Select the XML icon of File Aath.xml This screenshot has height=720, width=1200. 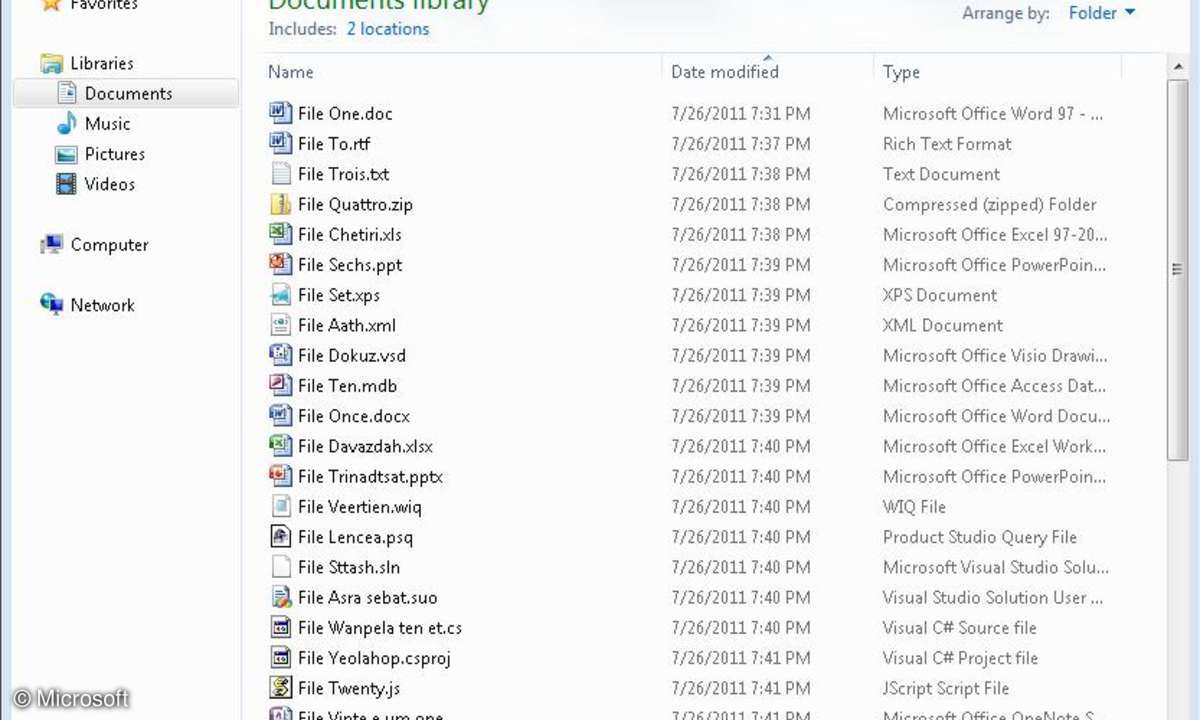(x=281, y=325)
